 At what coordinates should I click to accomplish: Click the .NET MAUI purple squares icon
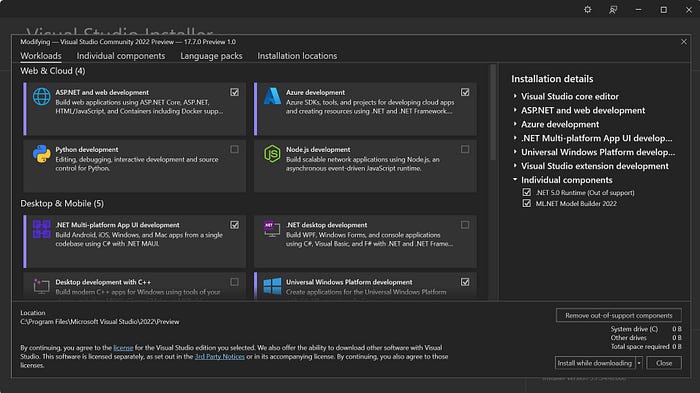42,229
